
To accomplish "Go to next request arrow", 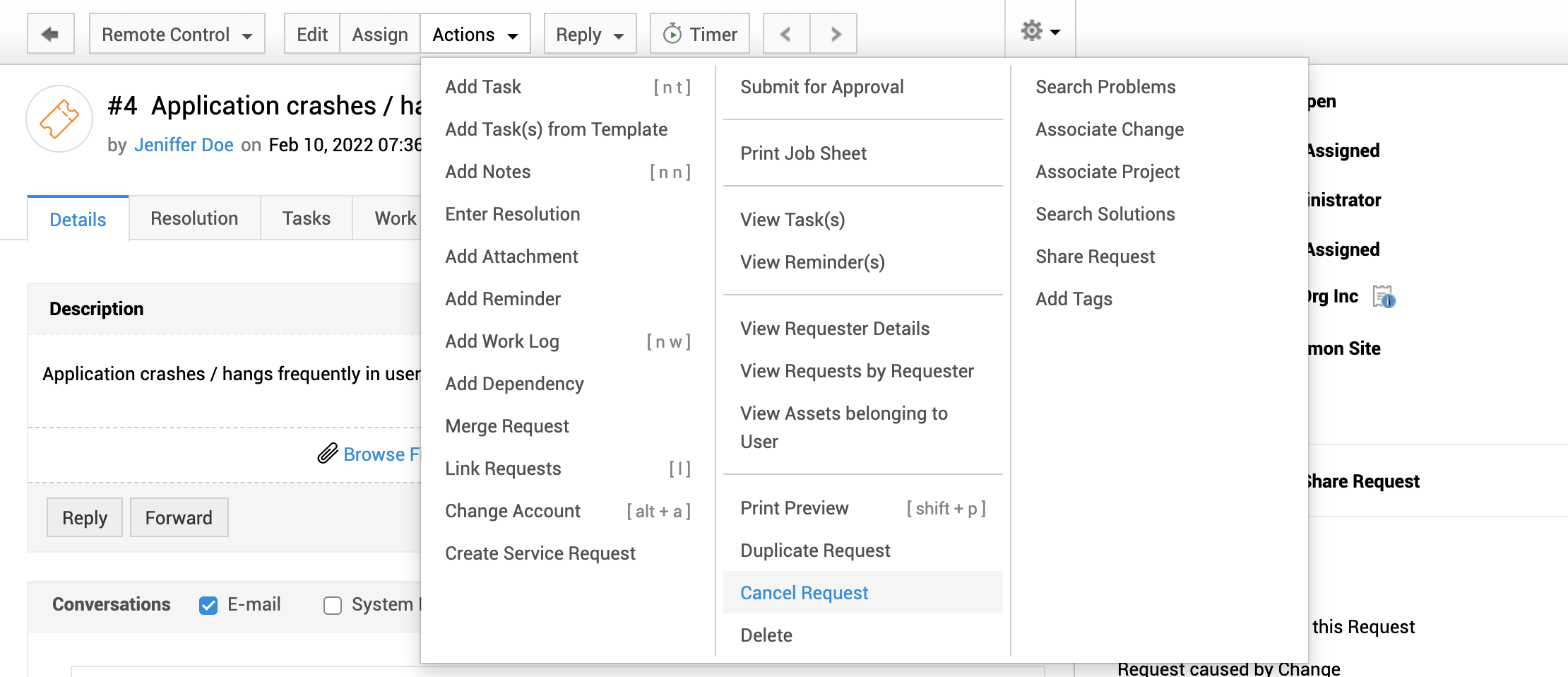I will [834, 34].
